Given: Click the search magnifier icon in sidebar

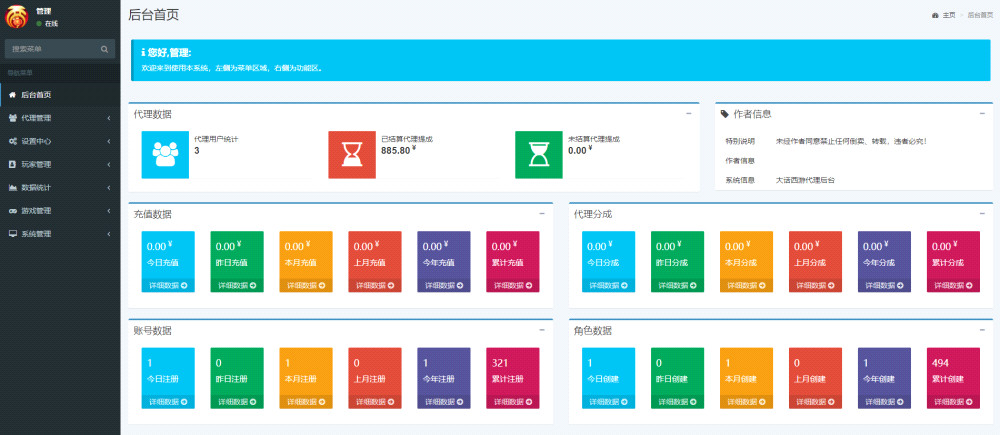Looking at the screenshot, I should tap(104, 48).
